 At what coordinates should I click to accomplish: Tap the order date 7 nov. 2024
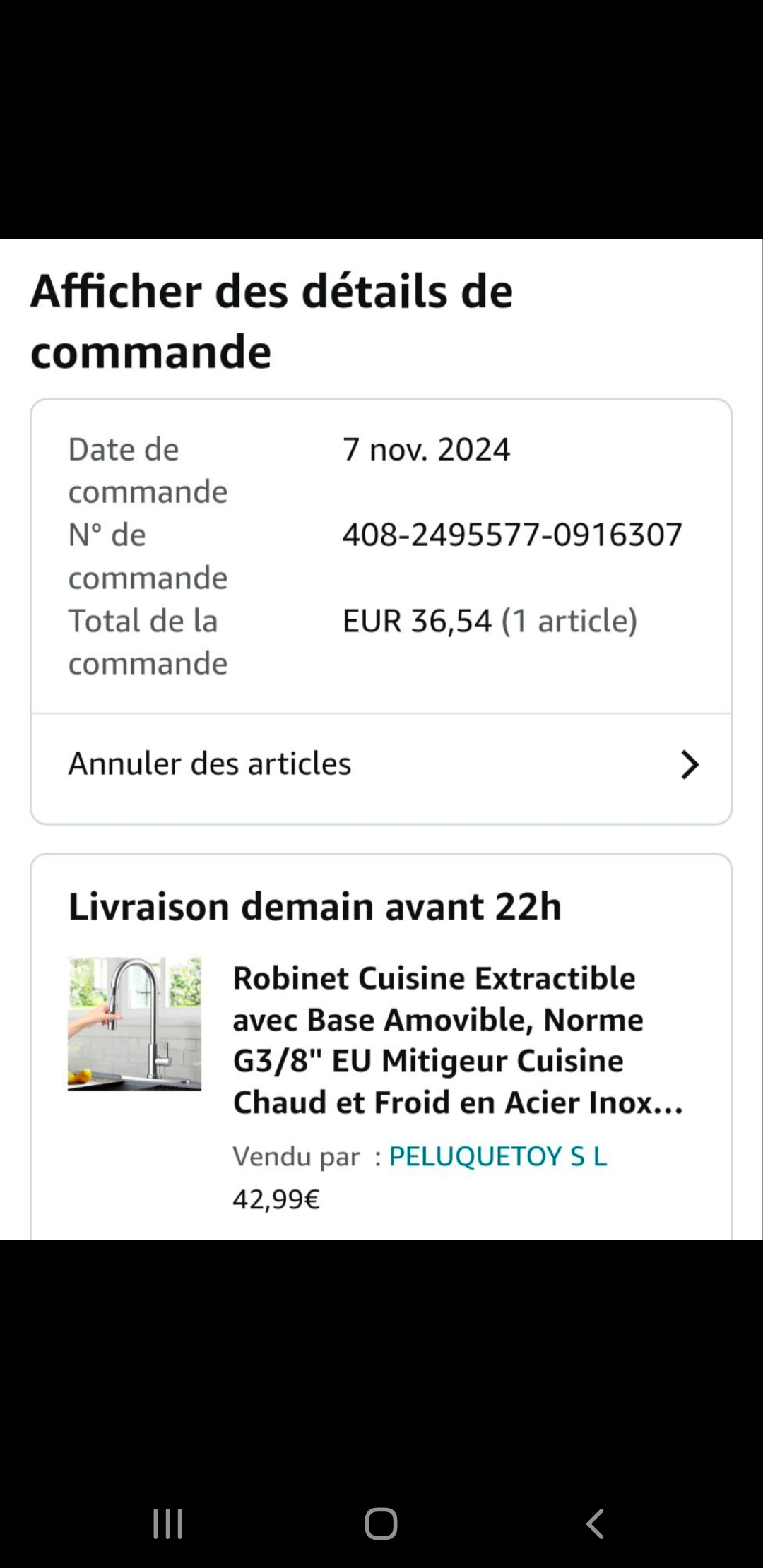426,449
